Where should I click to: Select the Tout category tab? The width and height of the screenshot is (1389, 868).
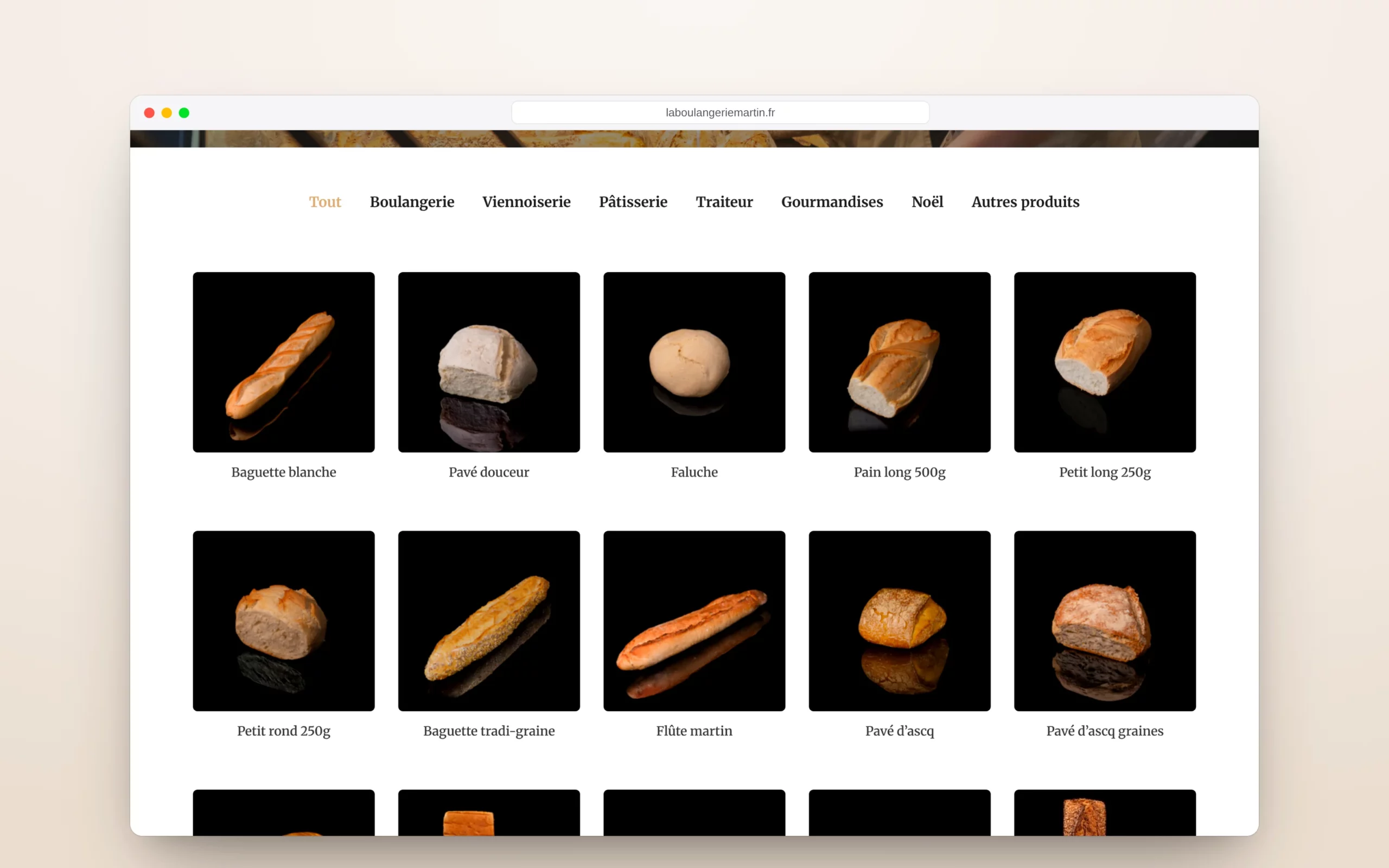tap(325, 202)
